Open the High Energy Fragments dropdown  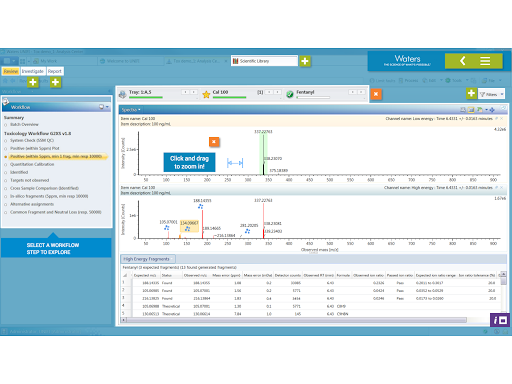[x=148, y=259]
